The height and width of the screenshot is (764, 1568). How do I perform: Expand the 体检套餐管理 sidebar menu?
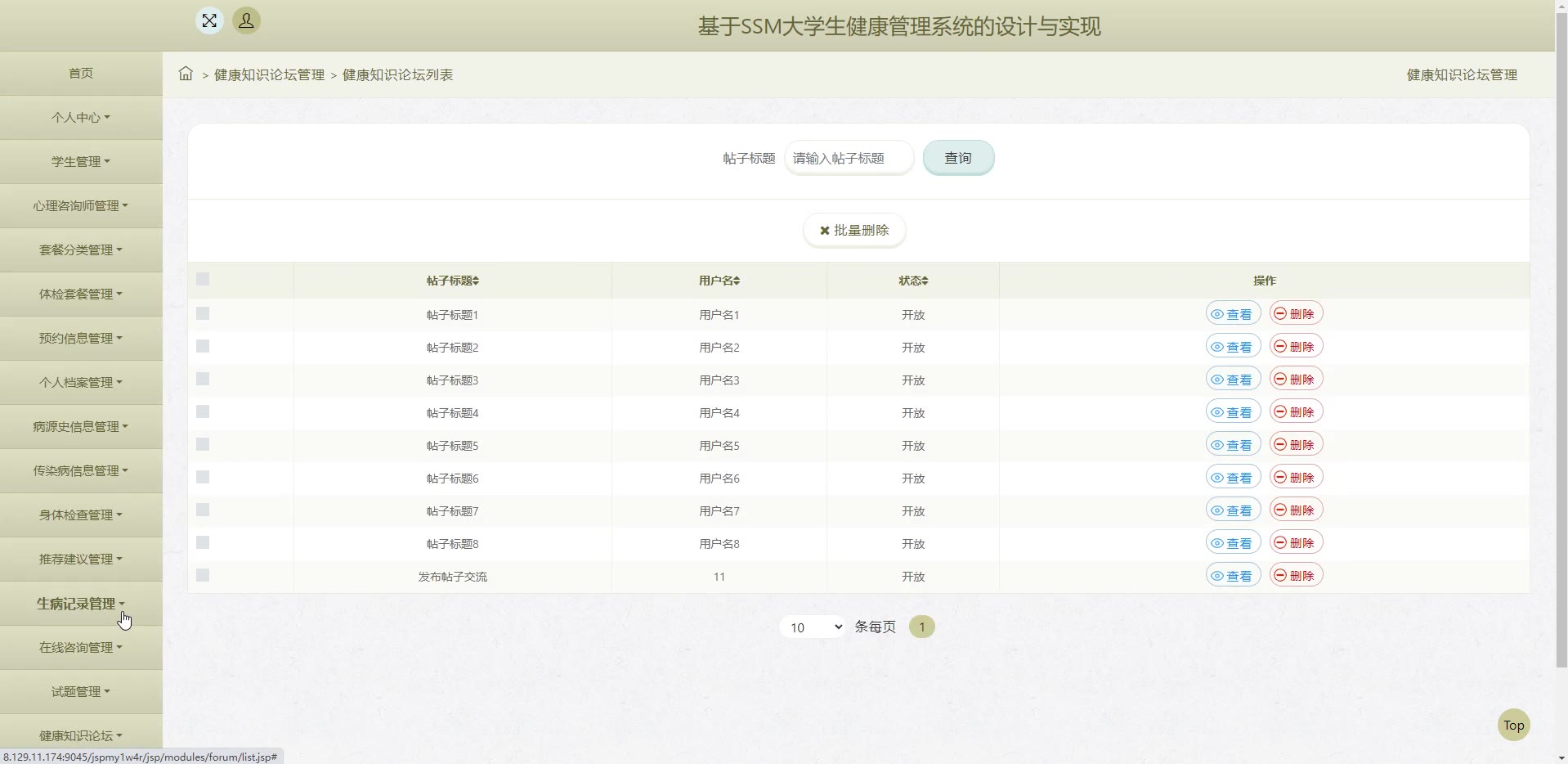point(81,294)
